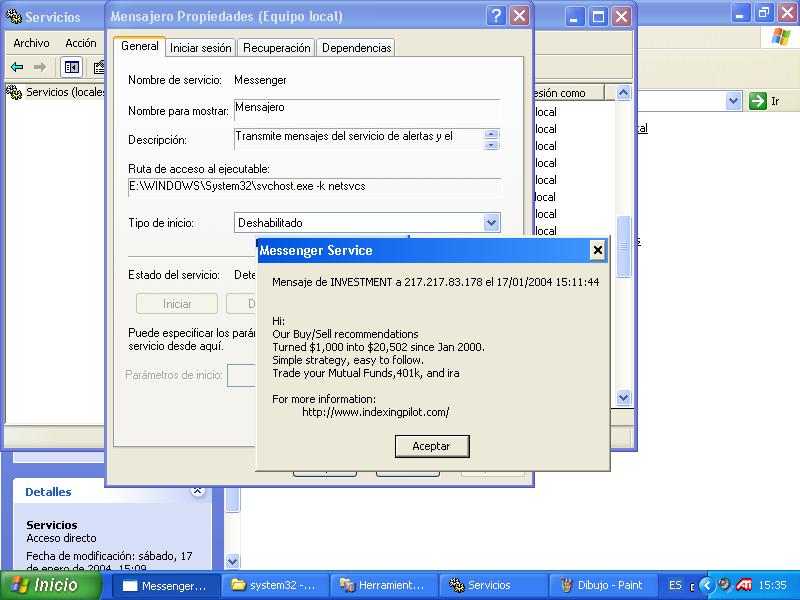Select the General tab
This screenshot has height=600, width=800.
tap(140, 46)
